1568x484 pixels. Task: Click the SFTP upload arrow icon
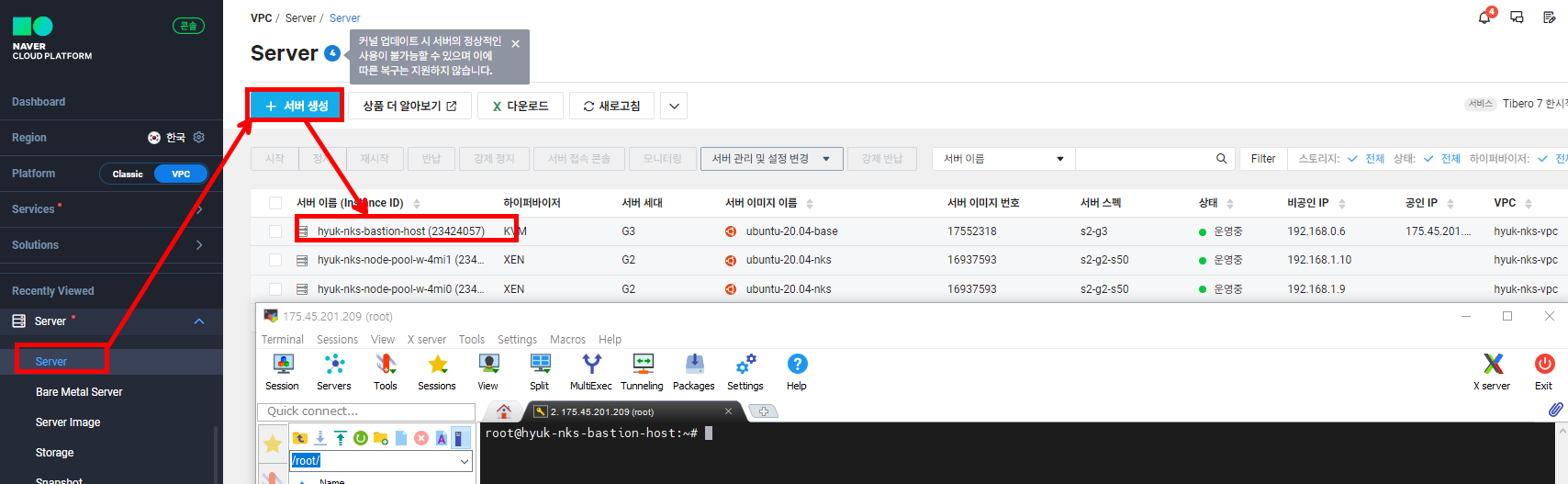tap(341, 438)
